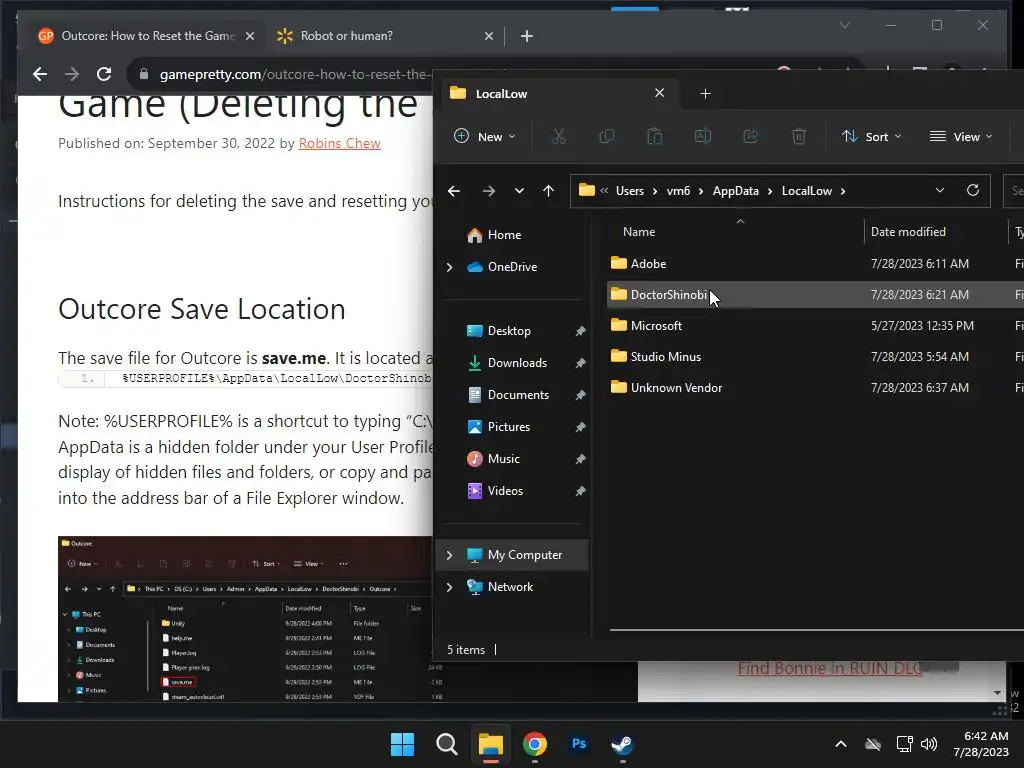The width and height of the screenshot is (1024, 768).
Task: Expand My Computer in navigation pane
Action: (x=449, y=554)
